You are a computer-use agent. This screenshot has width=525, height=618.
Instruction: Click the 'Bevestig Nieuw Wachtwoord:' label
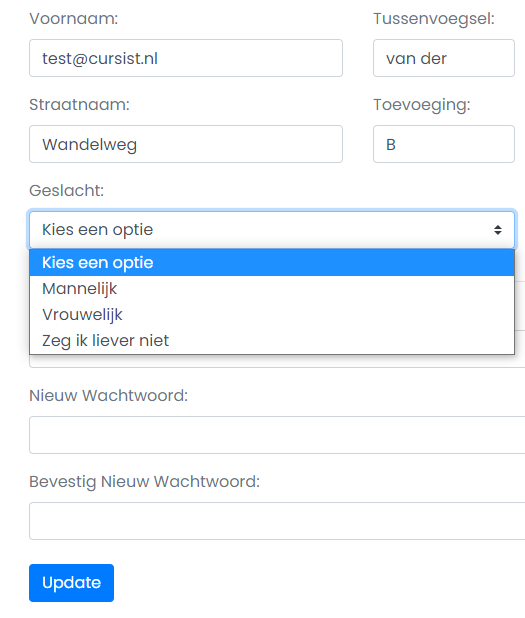tap(145, 482)
